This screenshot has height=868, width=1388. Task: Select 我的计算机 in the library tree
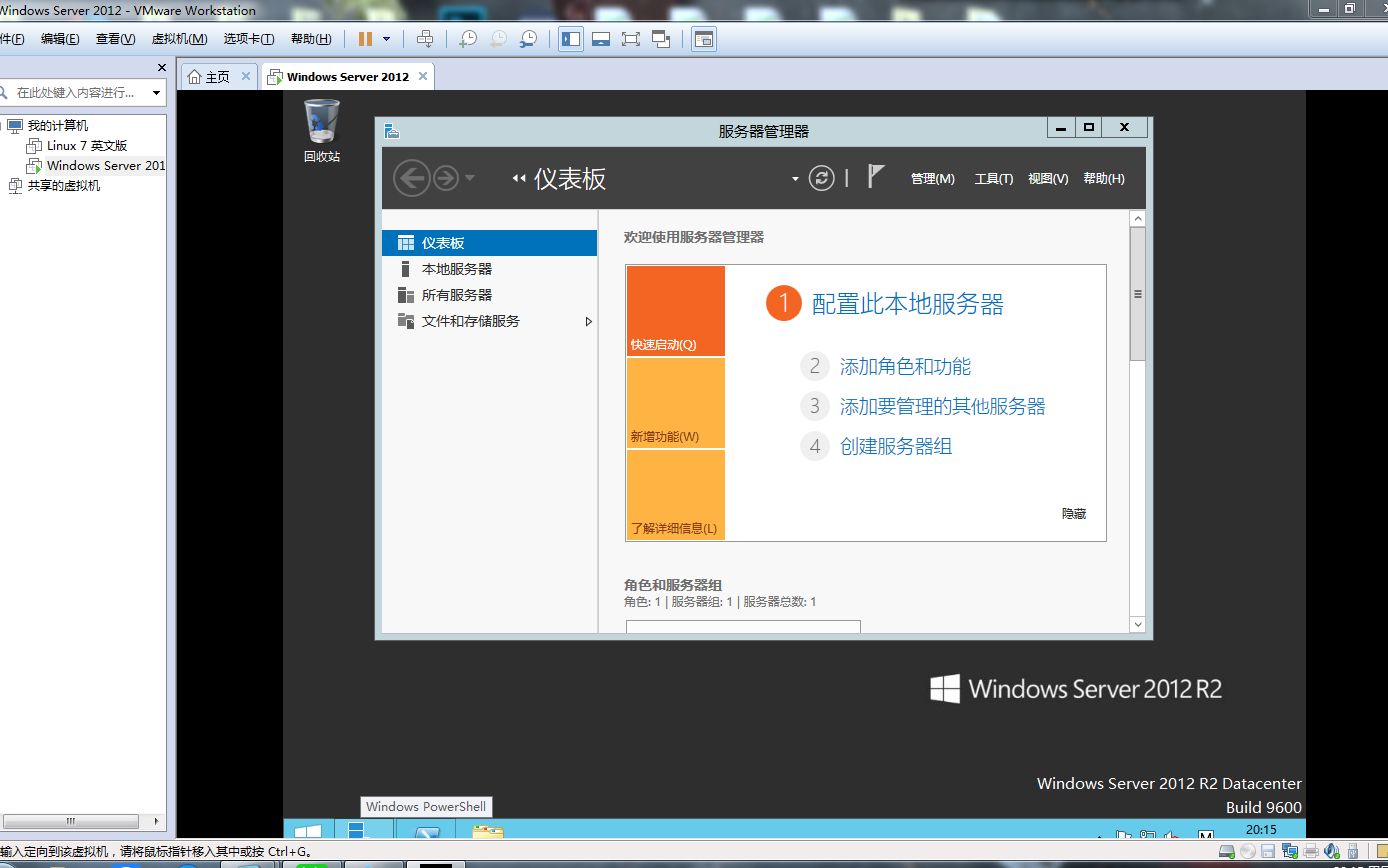[57, 126]
